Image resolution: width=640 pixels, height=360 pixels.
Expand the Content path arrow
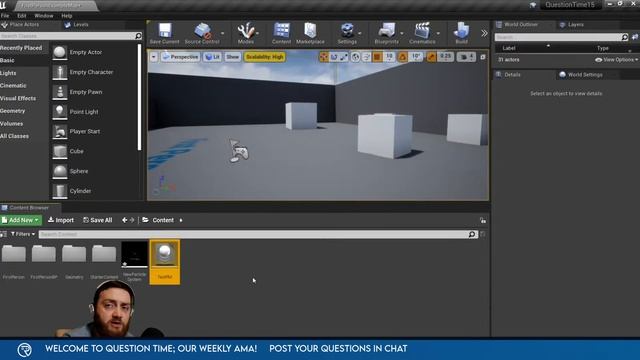[x=181, y=220]
